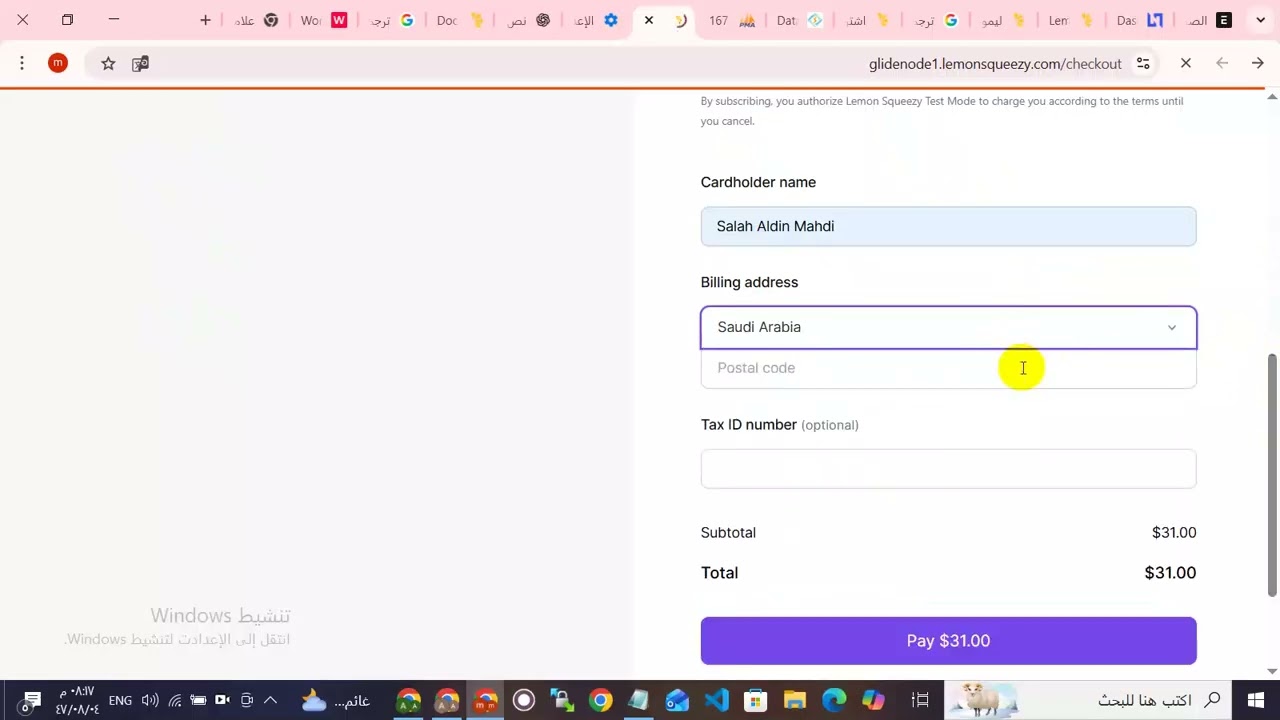
Task: Open Outlook from the taskbar
Action: coord(678,700)
